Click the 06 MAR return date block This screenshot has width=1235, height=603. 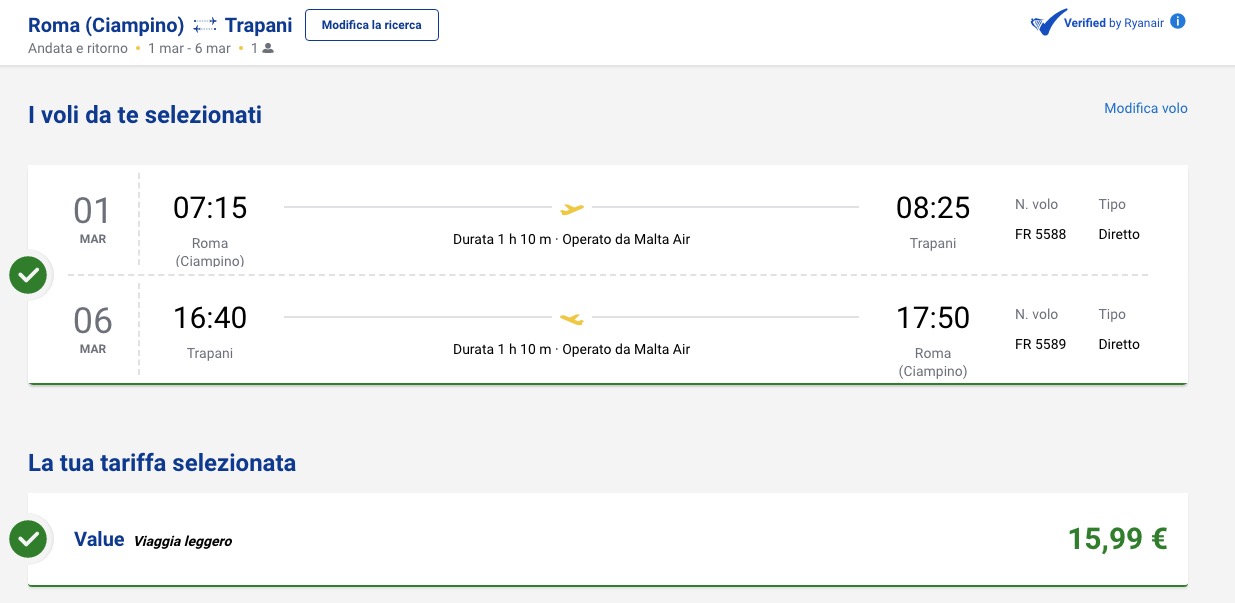click(92, 330)
